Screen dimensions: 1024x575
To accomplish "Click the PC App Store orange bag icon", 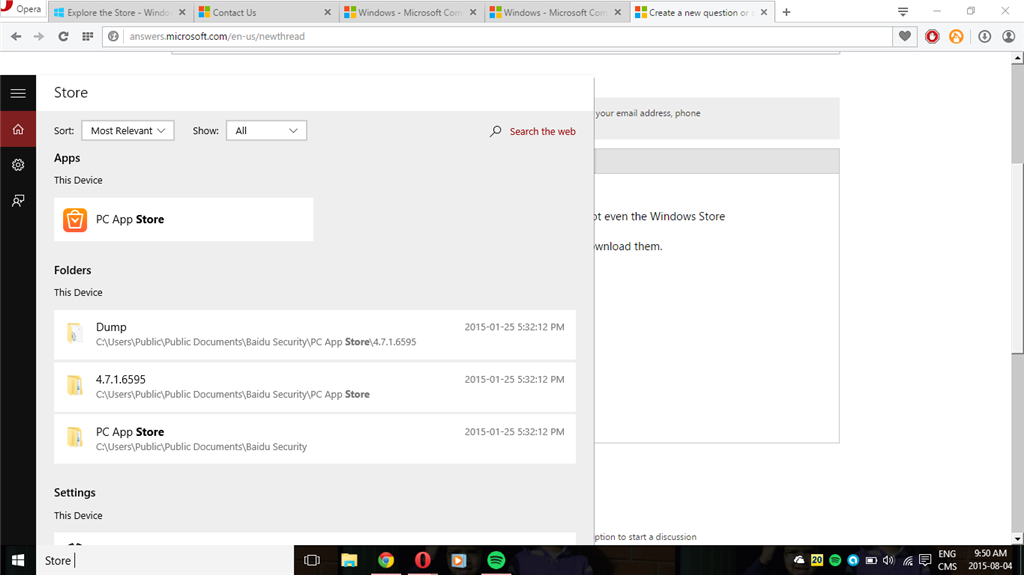I will (x=75, y=220).
